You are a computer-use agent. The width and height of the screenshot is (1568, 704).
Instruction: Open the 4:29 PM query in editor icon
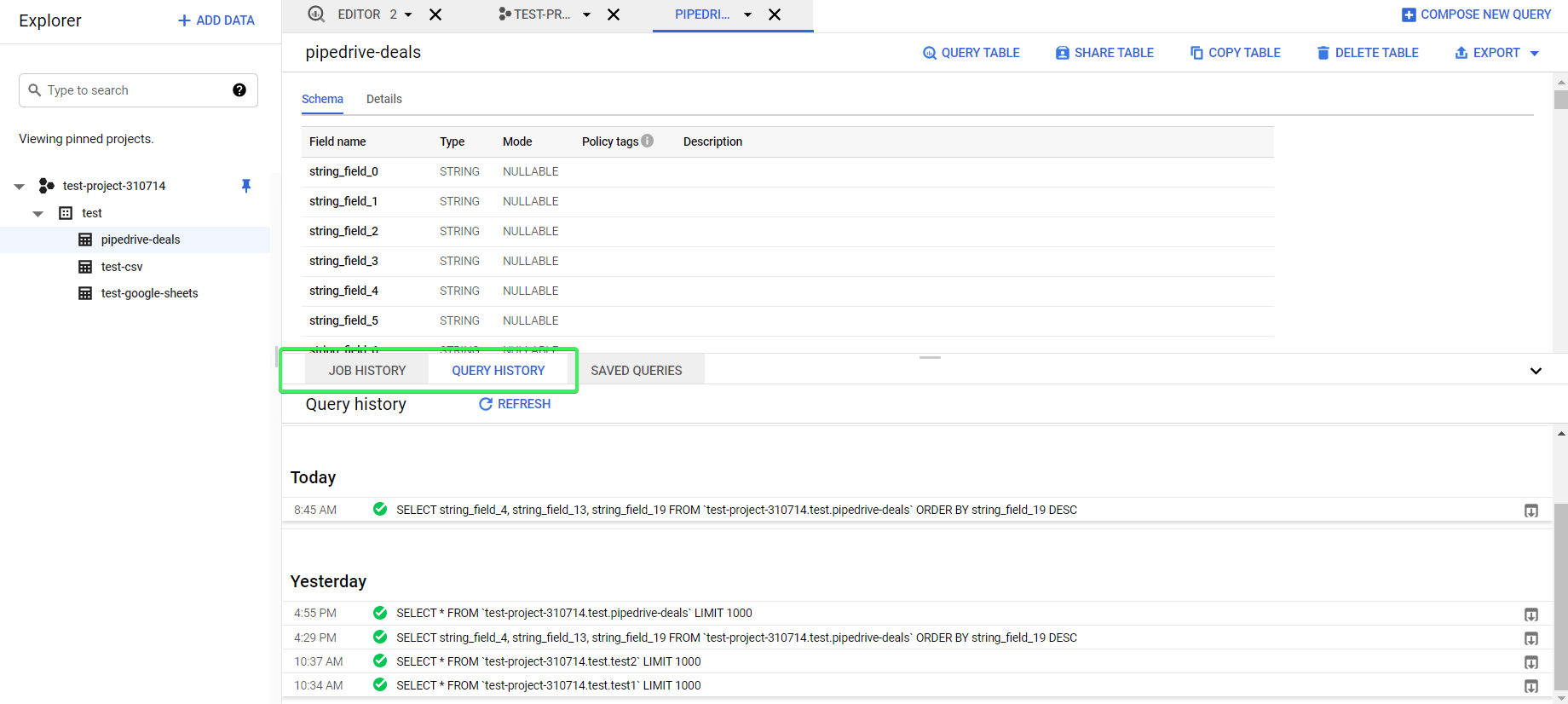tap(1531, 638)
